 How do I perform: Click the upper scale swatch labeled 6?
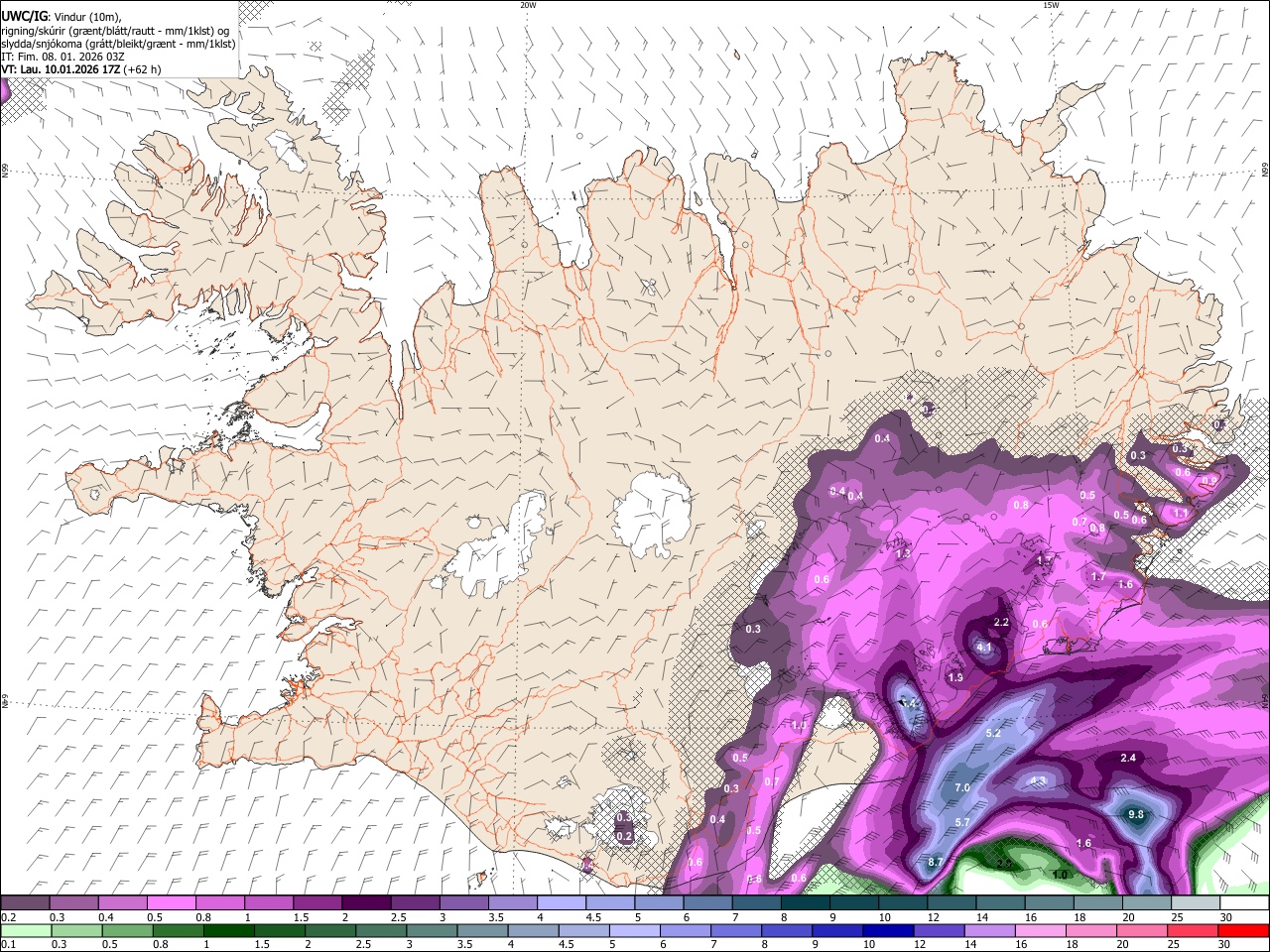[x=707, y=902]
